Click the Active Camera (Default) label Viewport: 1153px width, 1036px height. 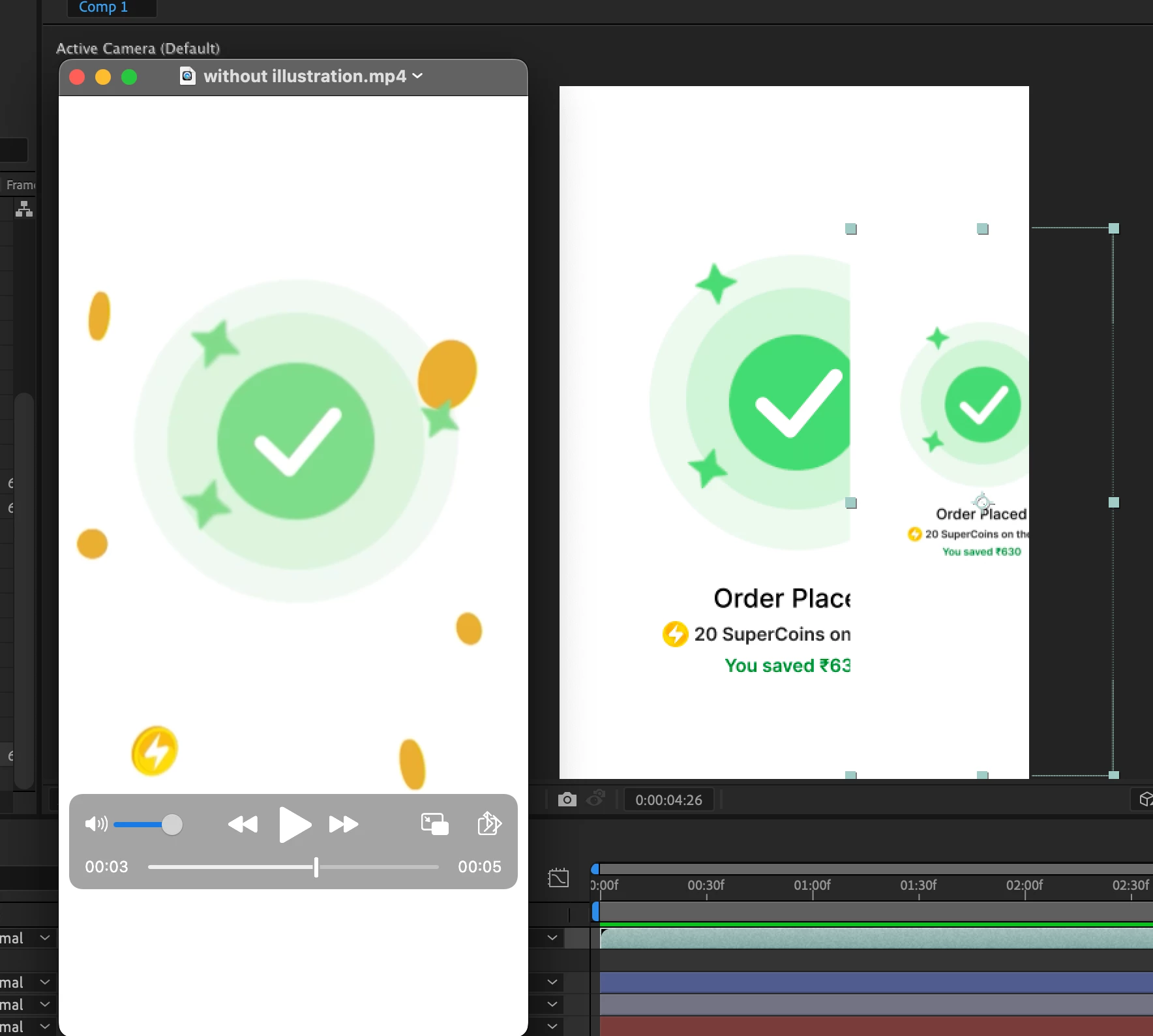138,48
